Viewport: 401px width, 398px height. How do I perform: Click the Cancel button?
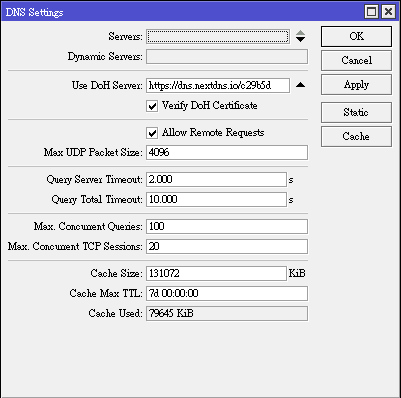(356, 60)
